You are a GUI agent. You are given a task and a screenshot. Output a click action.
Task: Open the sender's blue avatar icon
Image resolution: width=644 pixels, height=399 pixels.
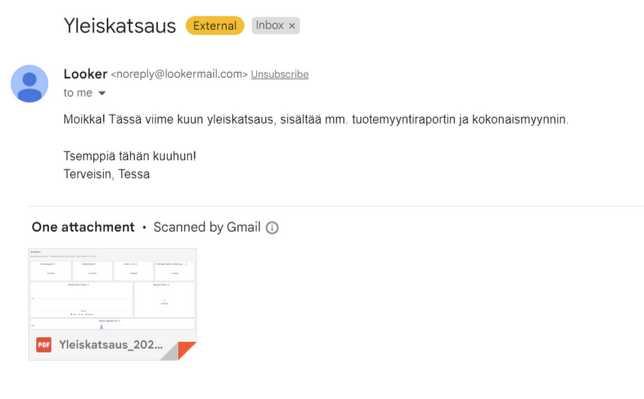tap(30, 83)
